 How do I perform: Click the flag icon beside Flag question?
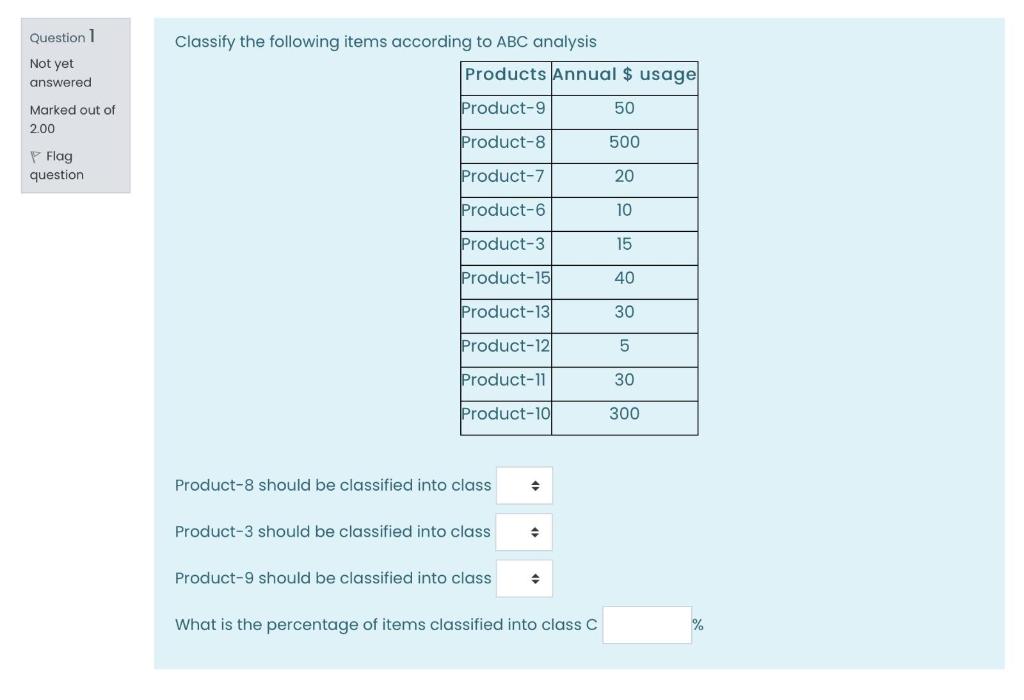coord(37,156)
